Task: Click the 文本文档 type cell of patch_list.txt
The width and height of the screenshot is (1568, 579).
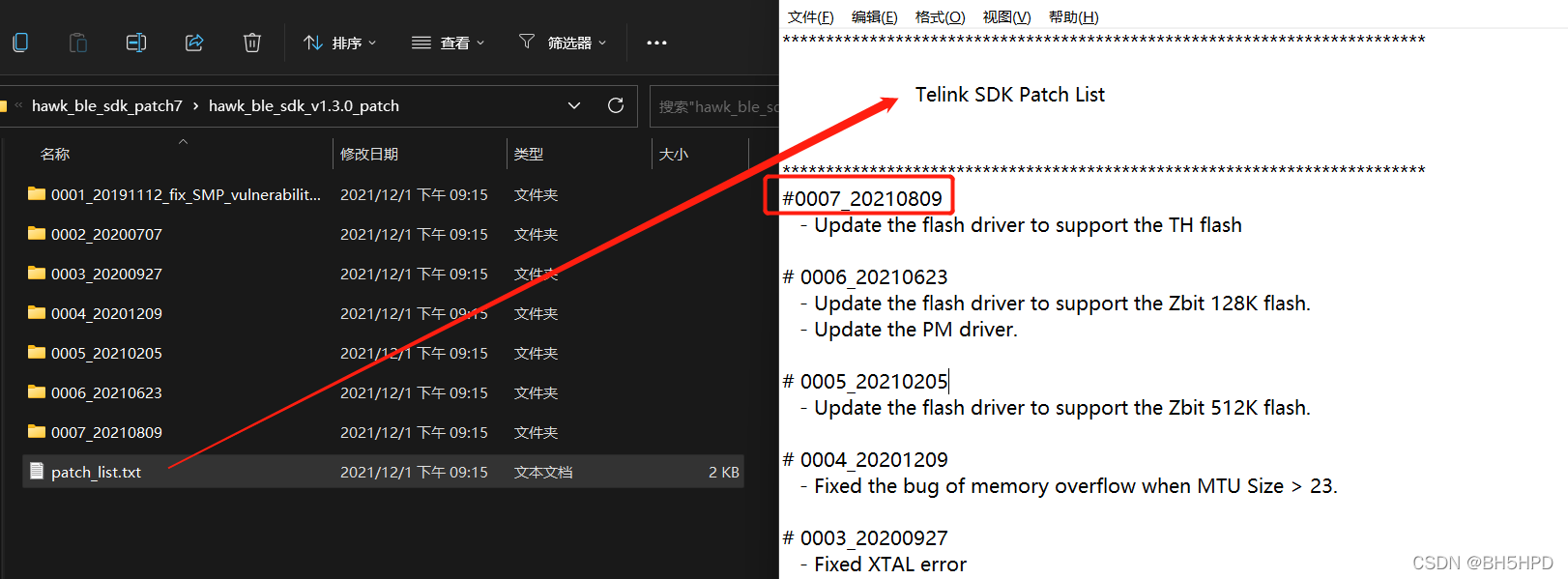Action: [543, 472]
